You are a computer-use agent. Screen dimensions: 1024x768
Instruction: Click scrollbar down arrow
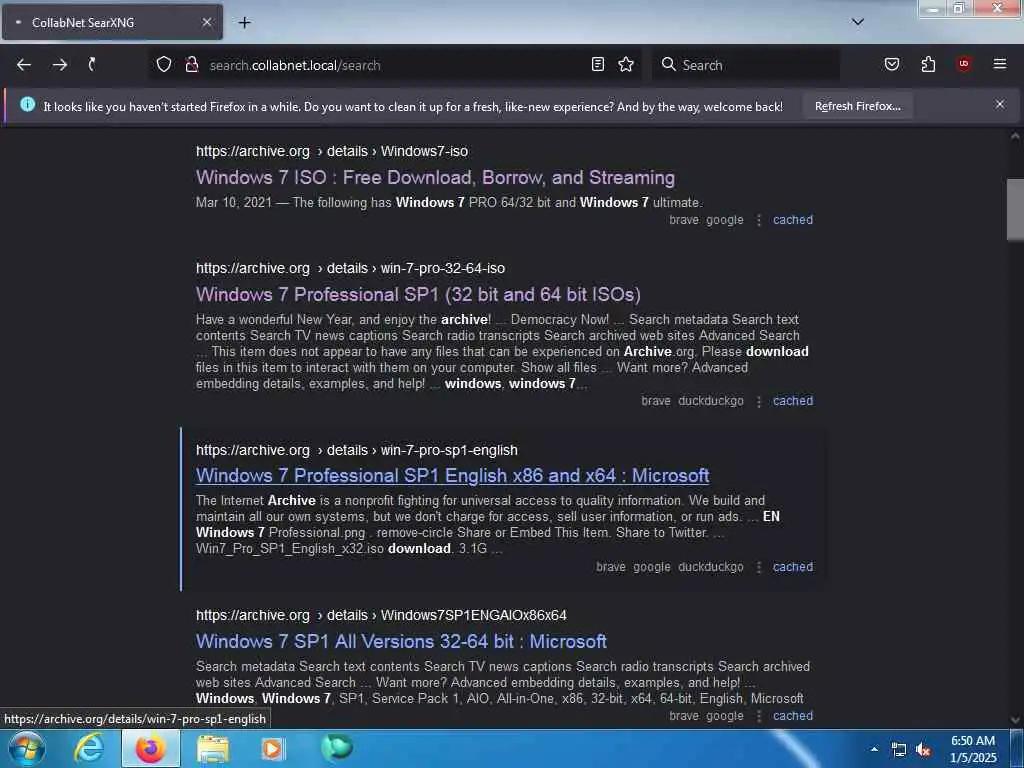click(1015, 720)
